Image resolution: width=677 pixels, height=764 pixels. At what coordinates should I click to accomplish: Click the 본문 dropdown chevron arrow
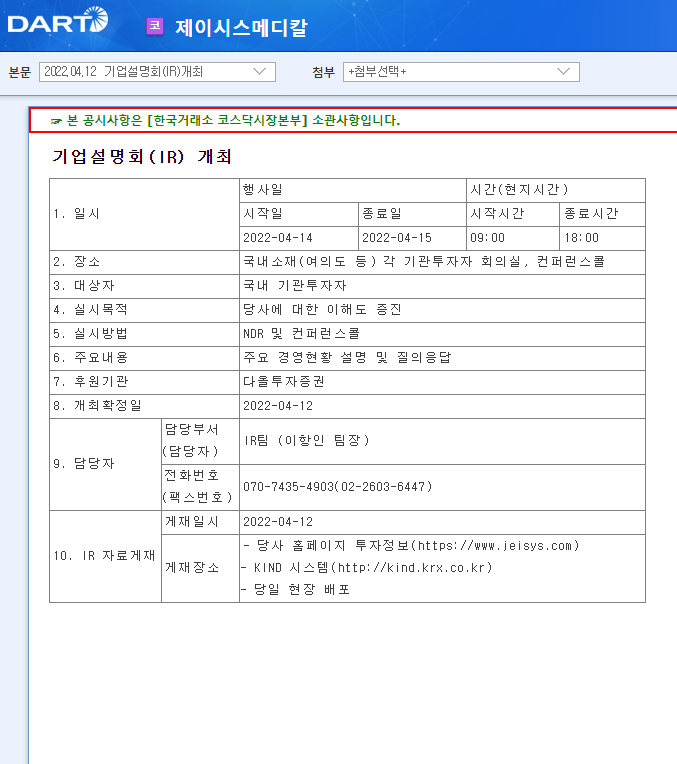click(x=259, y=72)
